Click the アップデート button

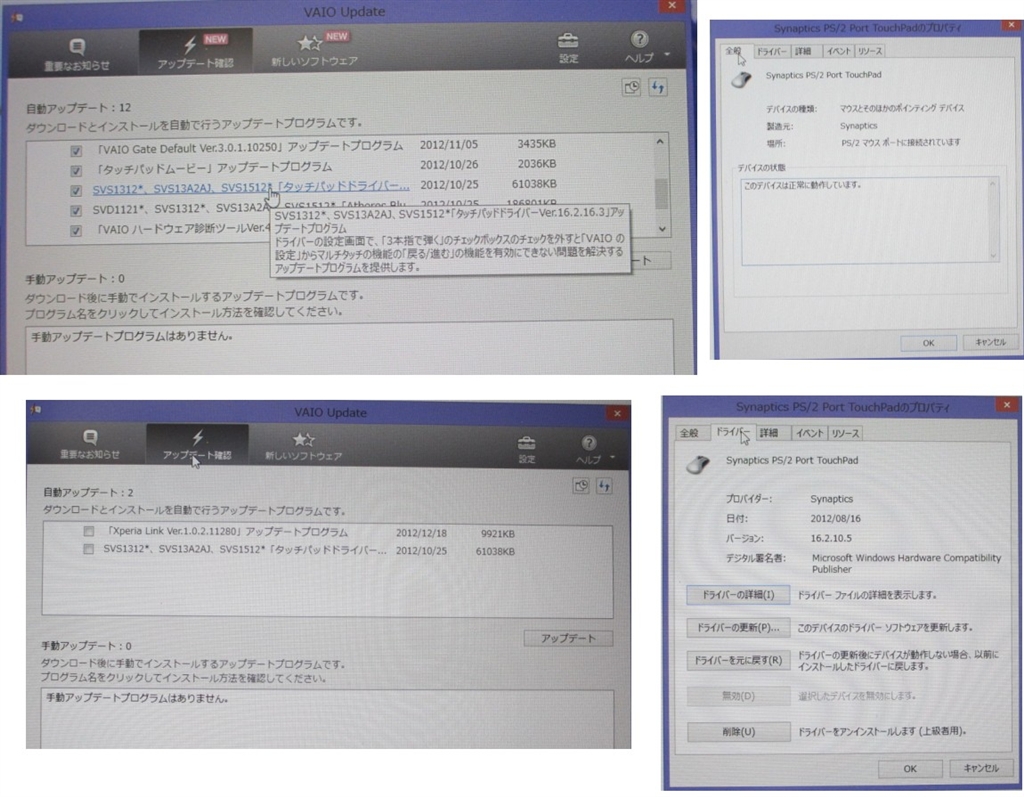568,638
